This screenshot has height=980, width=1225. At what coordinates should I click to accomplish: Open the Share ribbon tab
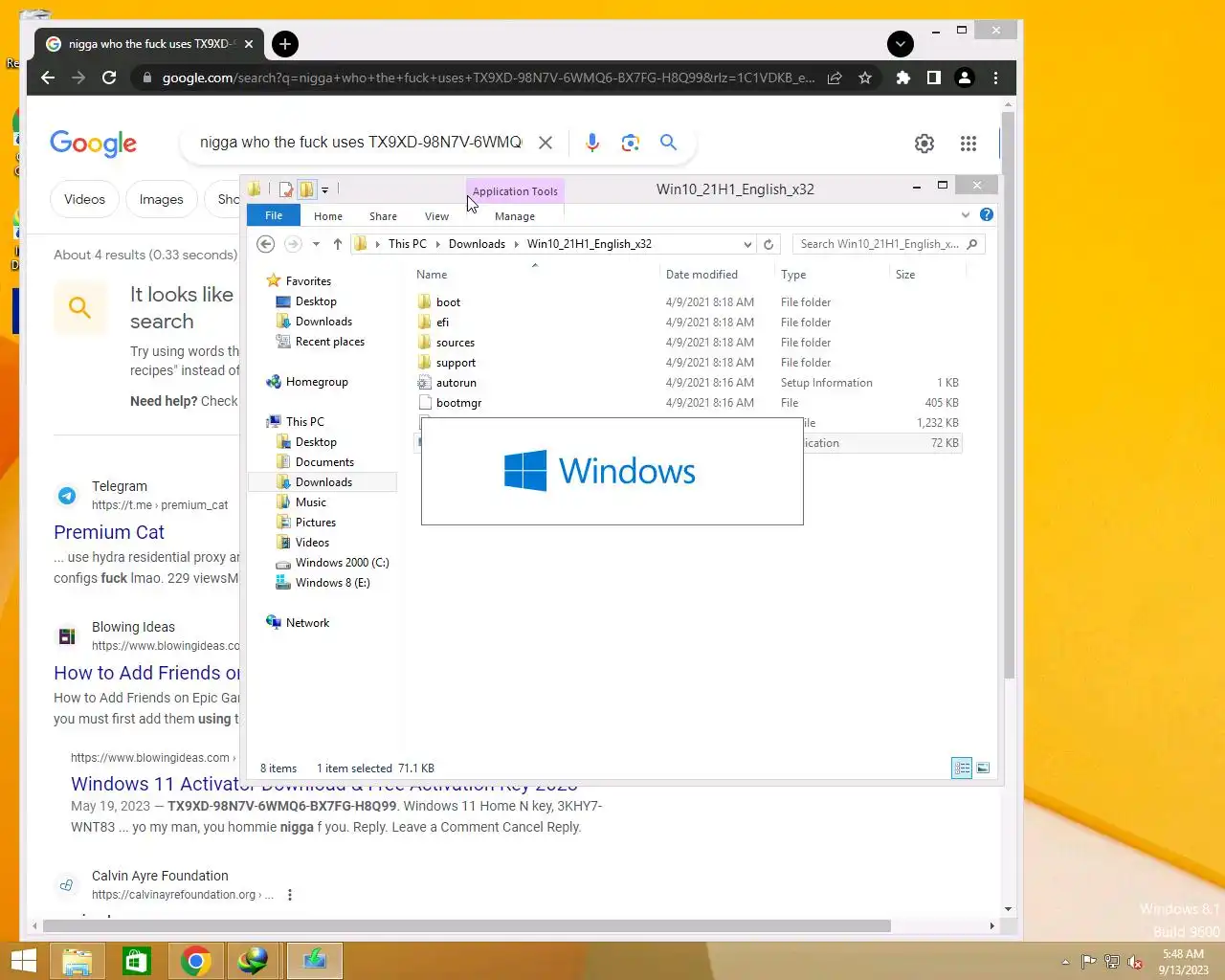point(383,216)
